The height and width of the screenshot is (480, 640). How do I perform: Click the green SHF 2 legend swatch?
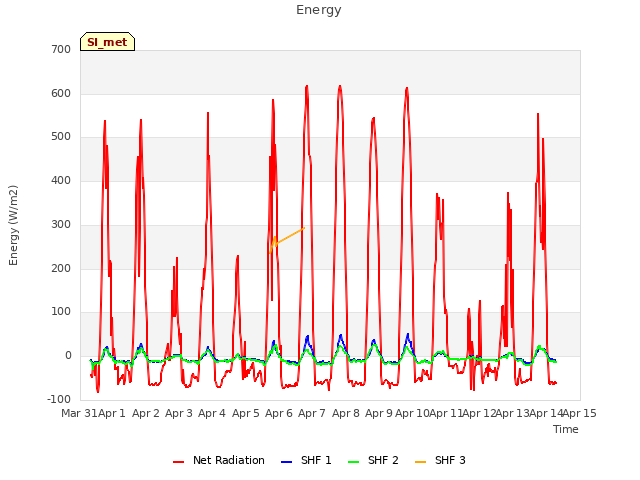tap(353, 462)
